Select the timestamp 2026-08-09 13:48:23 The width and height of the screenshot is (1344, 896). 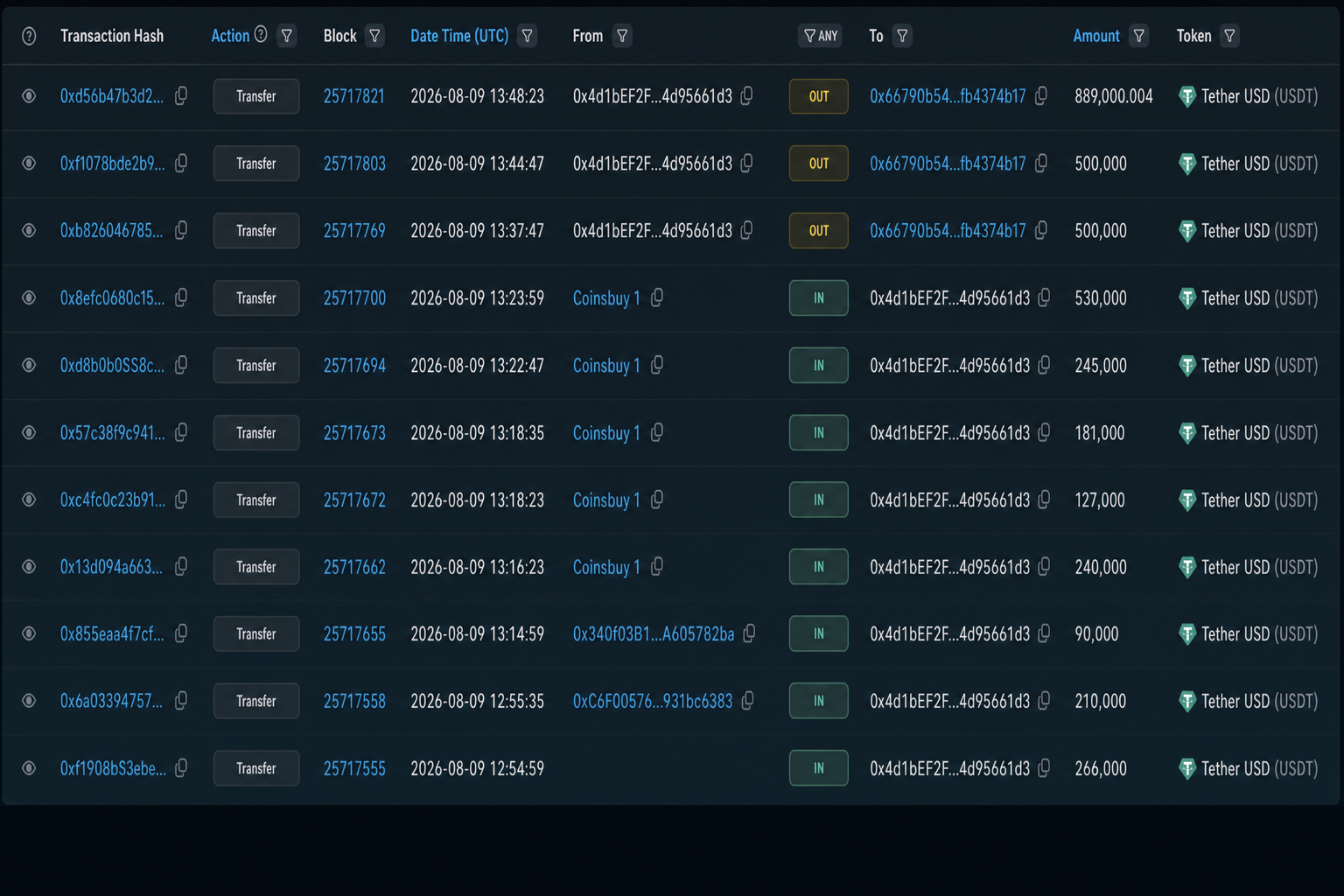[x=477, y=96]
